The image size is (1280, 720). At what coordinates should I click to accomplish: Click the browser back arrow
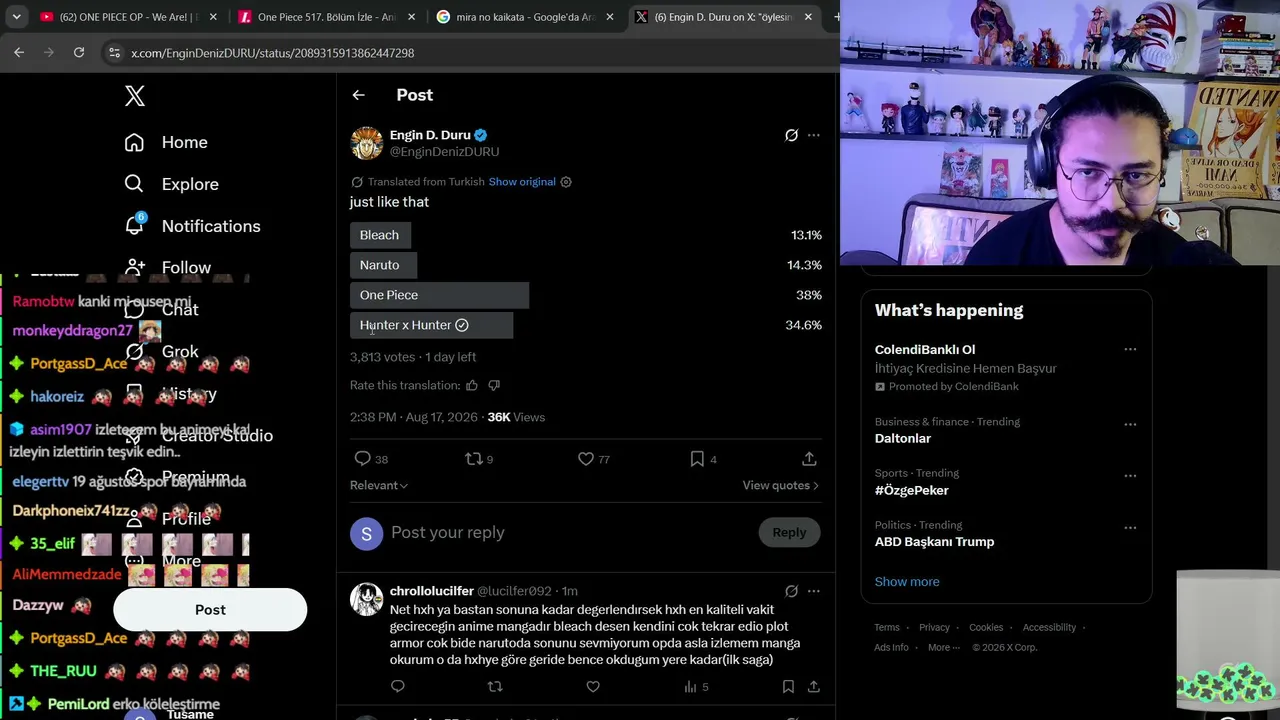click(19, 53)
